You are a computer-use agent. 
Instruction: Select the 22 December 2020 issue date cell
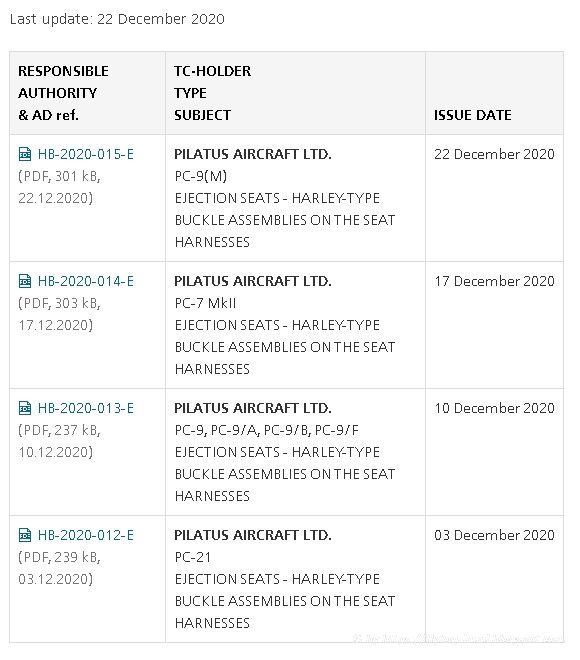point(494,154)
